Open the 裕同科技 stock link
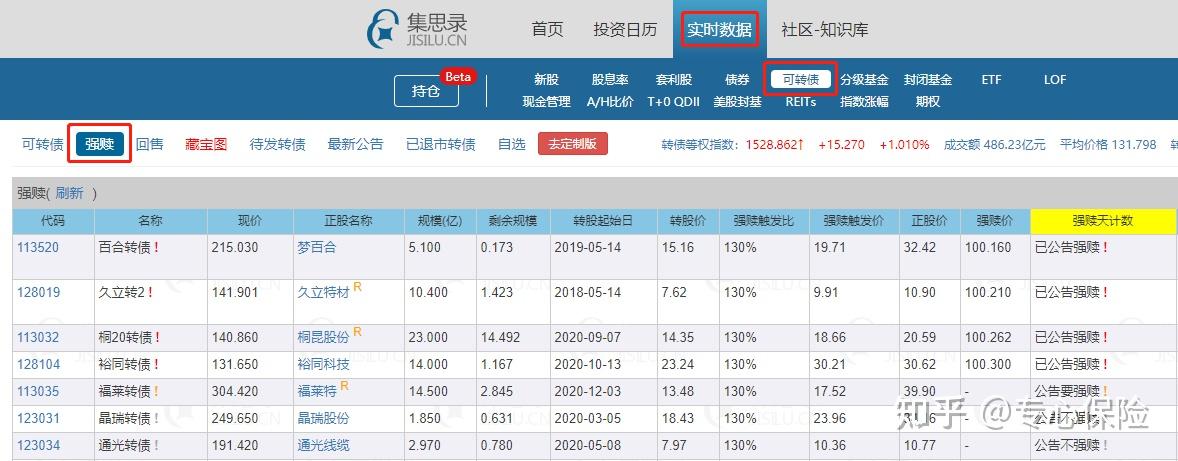The image size is (1178, 461). 323,364
